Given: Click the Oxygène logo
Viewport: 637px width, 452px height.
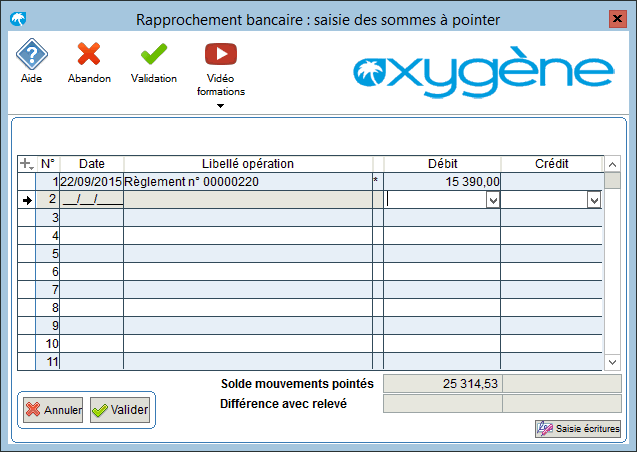Looking at the screenshot, I should (483, 72).
